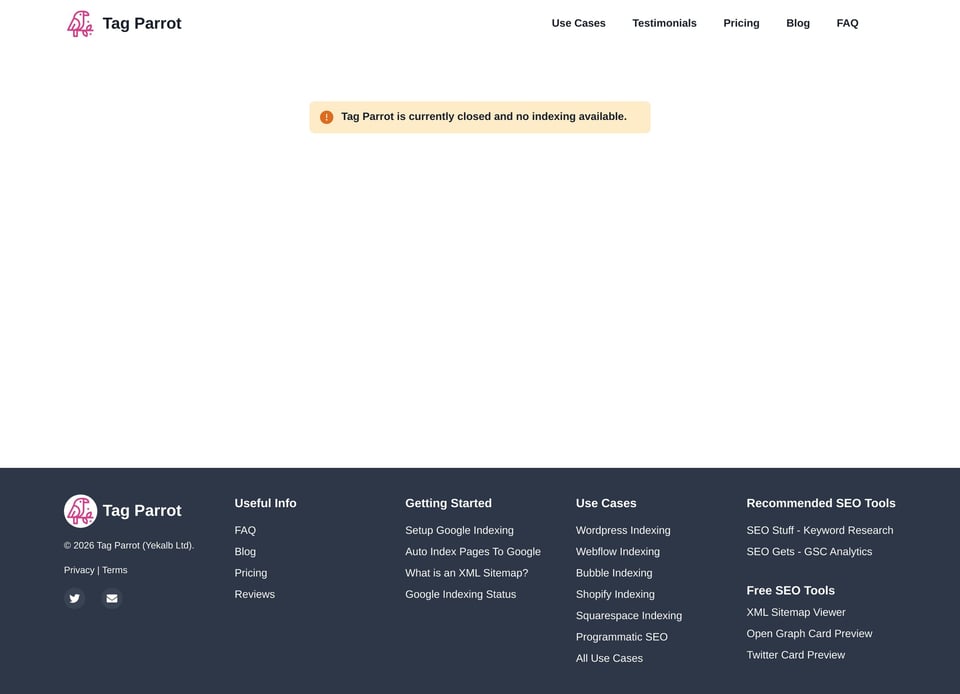The image size is (960, 694).
Task: Click the Tag Parrot logo in header
Action: click(x=80, y=23)
